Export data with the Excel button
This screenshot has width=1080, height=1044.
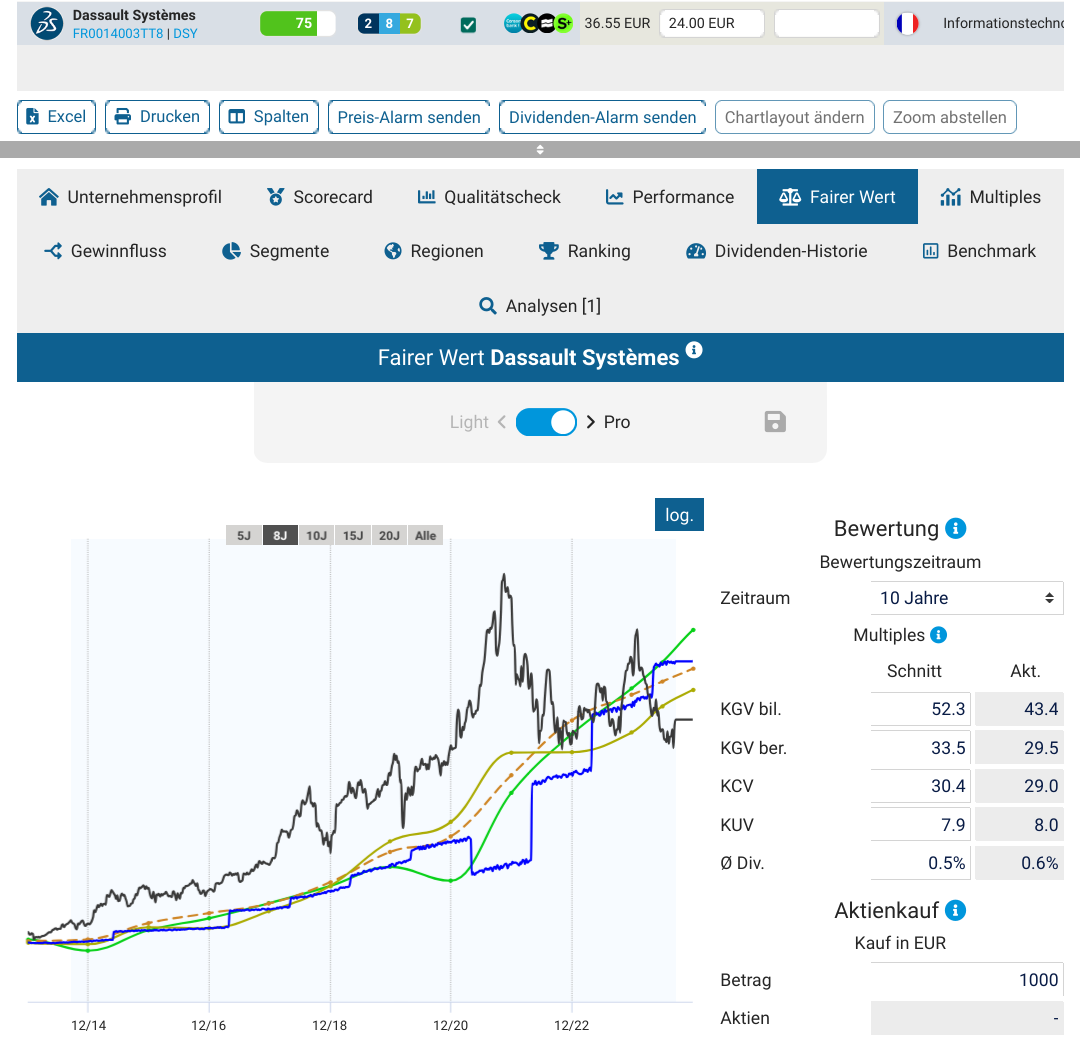(x=56, y=117)
